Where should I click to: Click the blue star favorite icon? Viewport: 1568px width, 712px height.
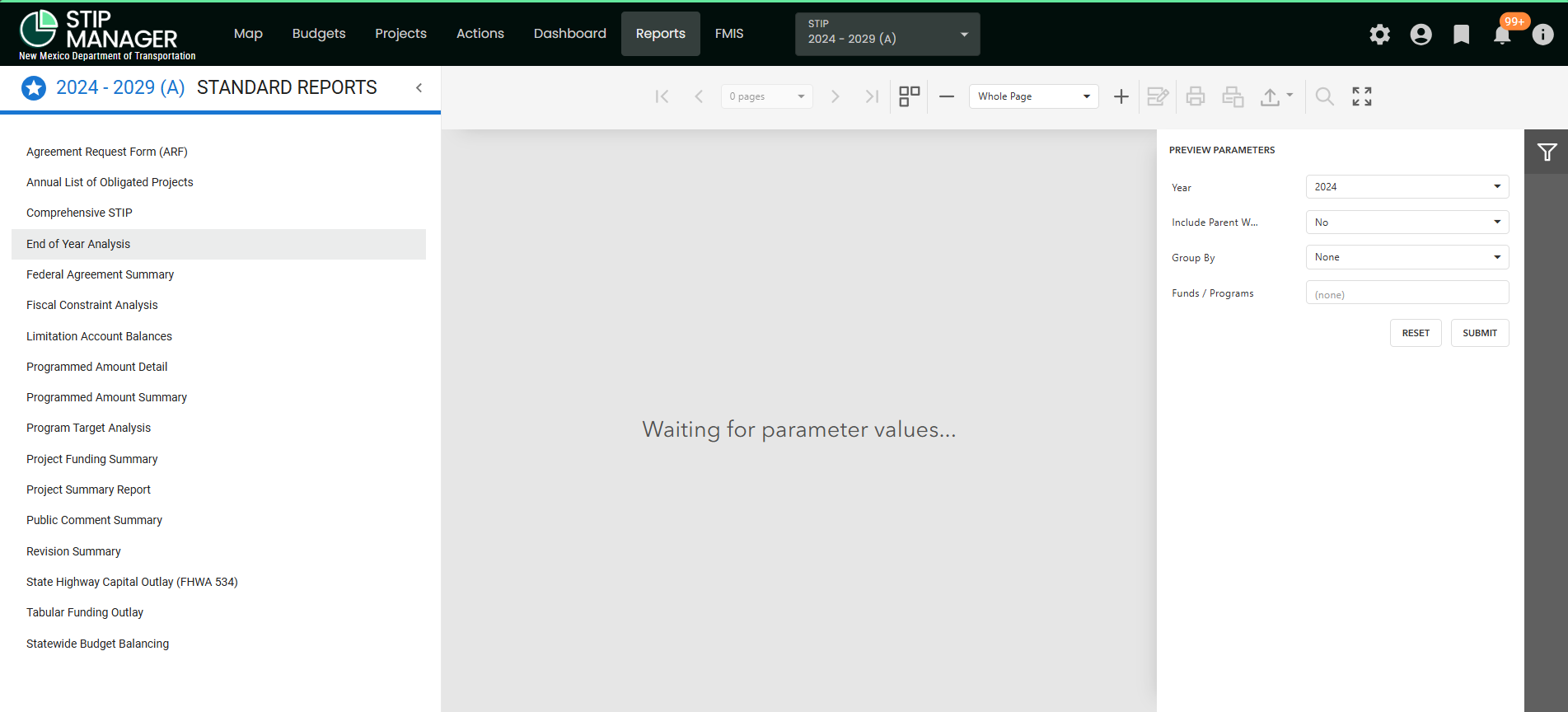coord(34,87)
